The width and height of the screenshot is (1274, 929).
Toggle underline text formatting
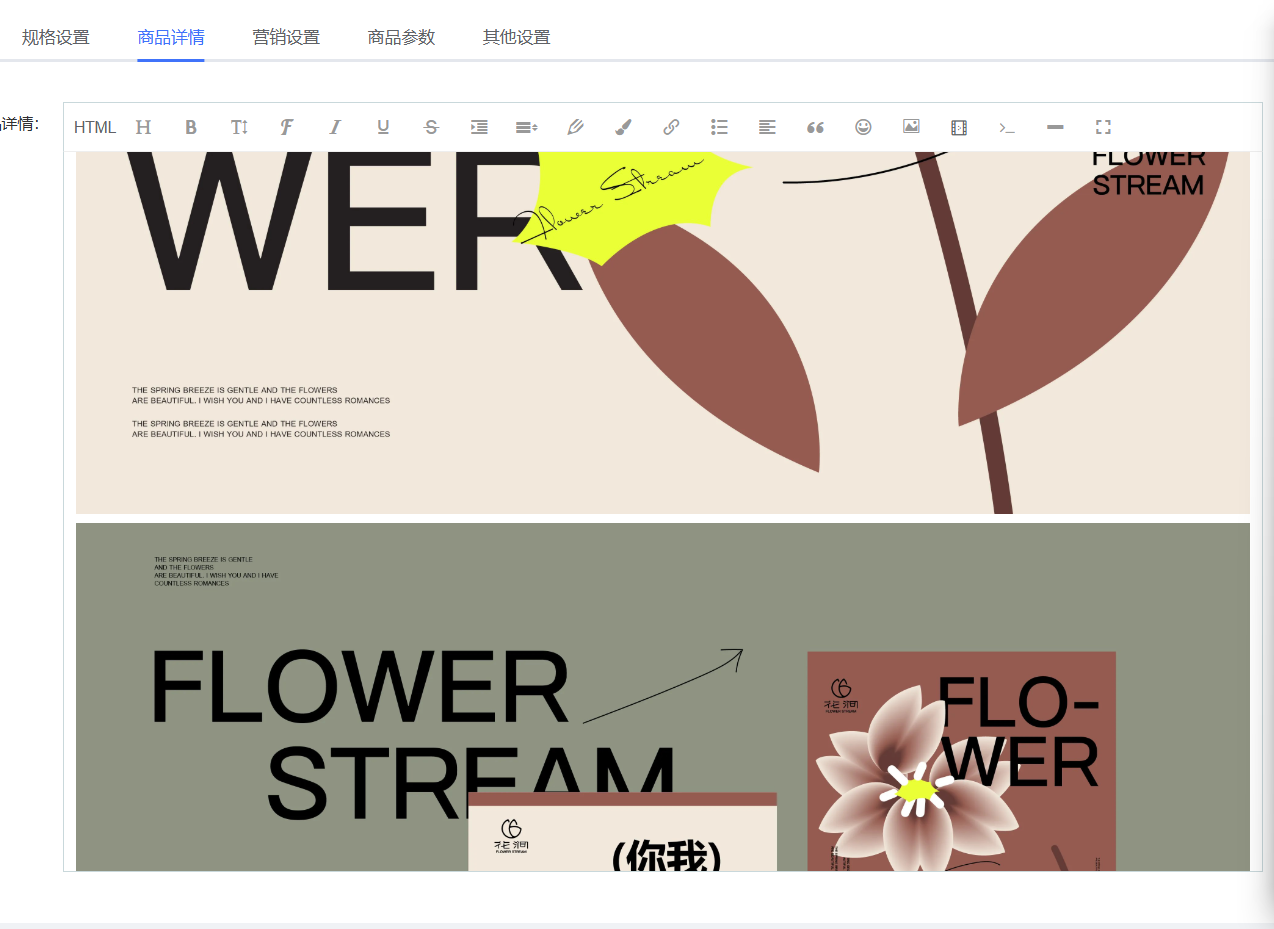pyautogui.click(x=383, y=127)
